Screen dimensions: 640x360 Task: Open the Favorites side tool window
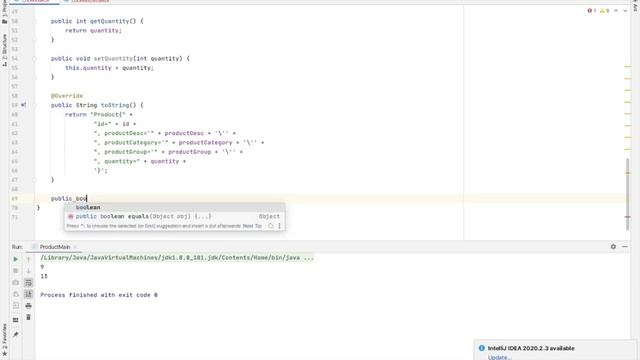point(4,340)
